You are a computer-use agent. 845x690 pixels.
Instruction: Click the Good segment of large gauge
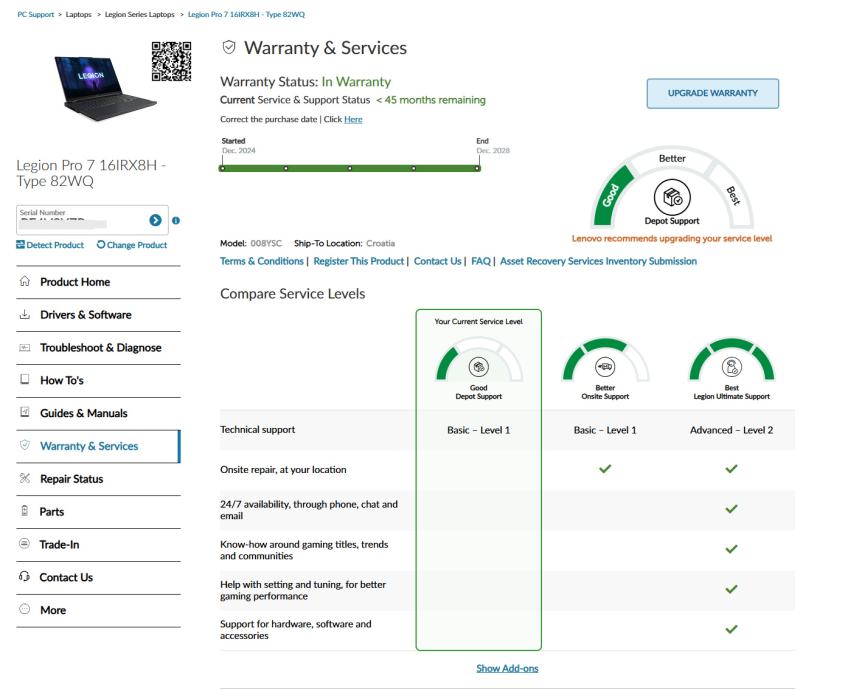click(x=612, y=195)
